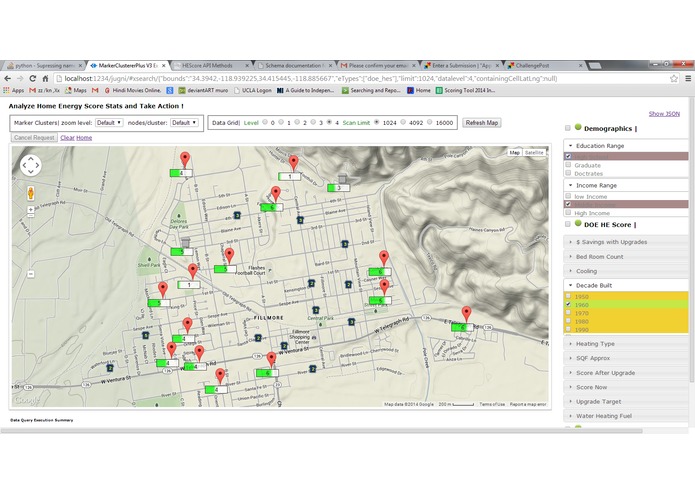695x494 pixels.
Task: Zoom in with the map plus button
Action: pos(31,209)
